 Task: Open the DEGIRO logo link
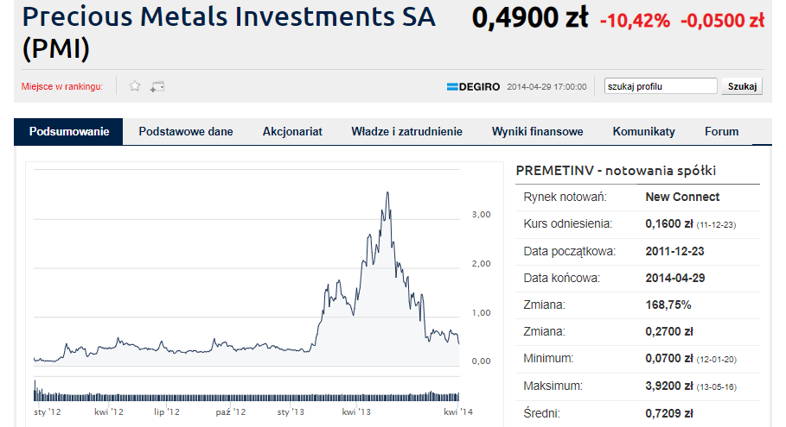(473, 87)
